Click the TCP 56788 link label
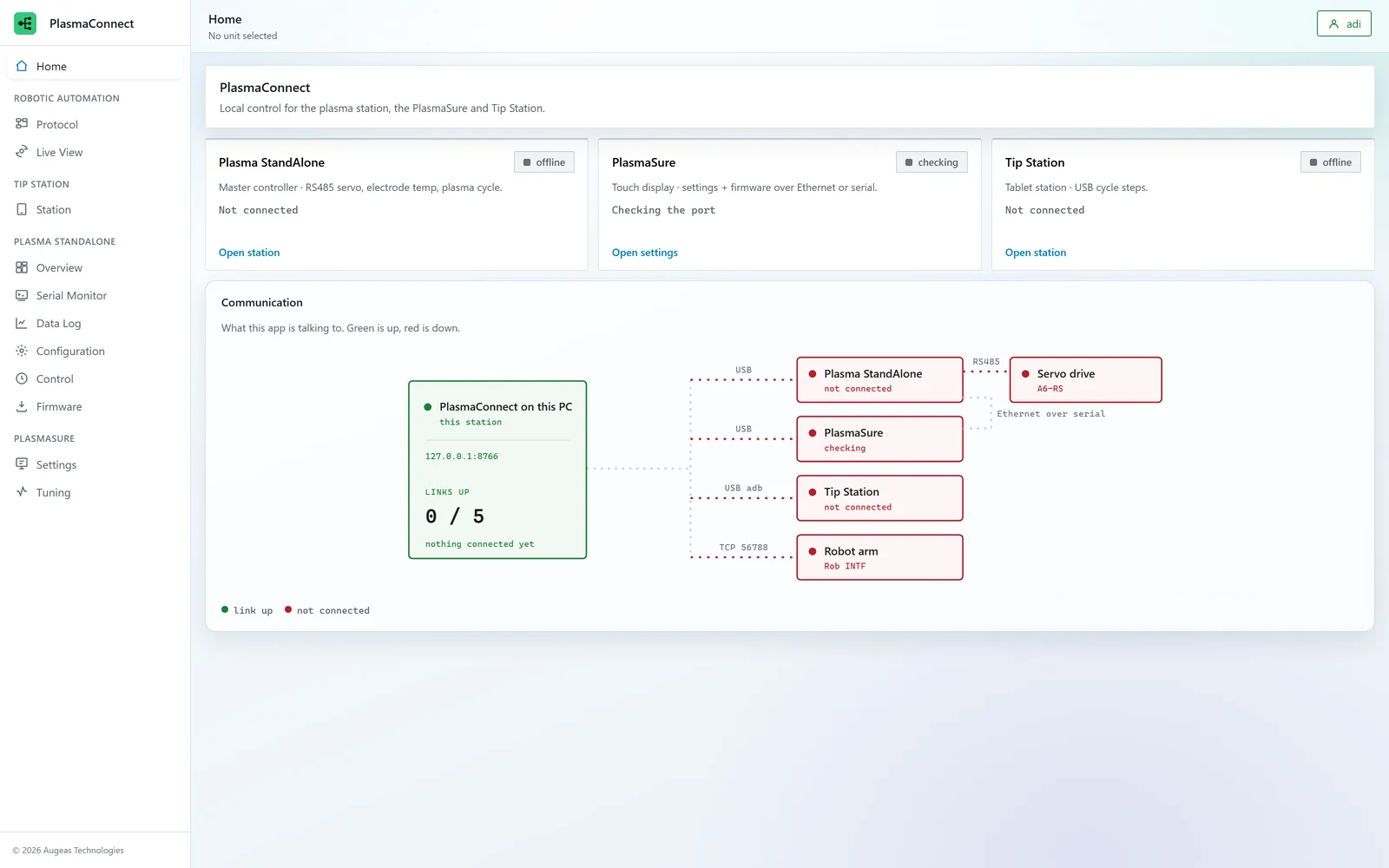The width and height of the screenshot is (1389, 868). 744,548
